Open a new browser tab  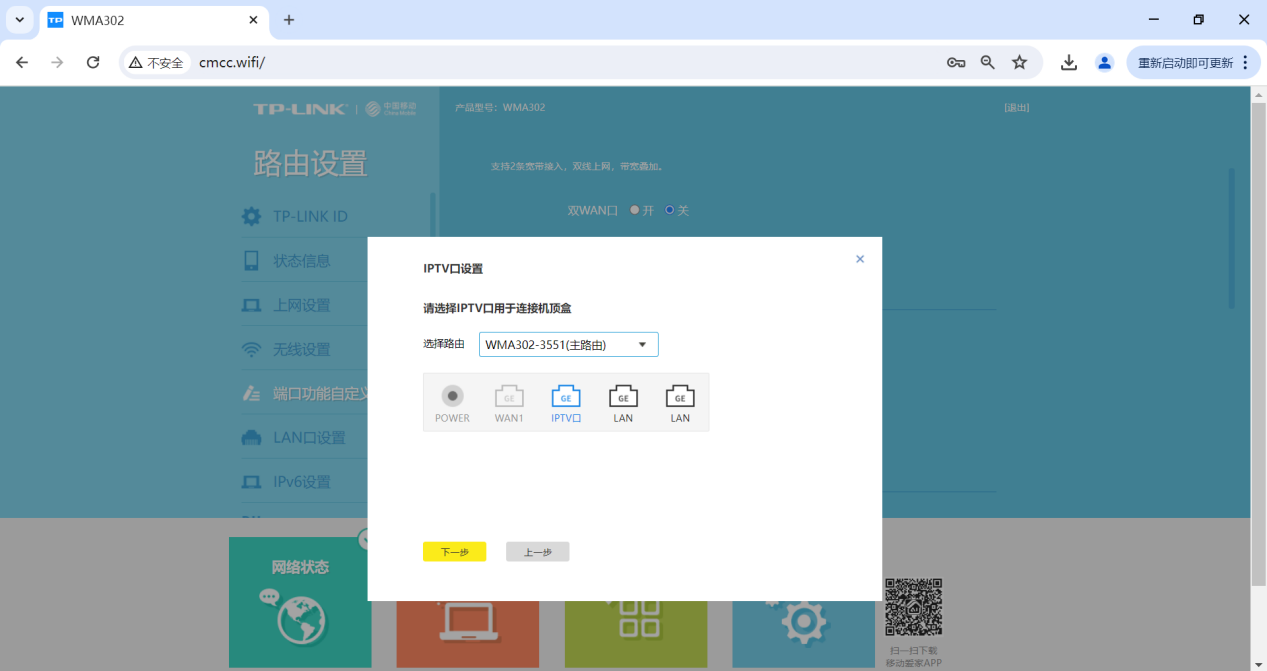pos(289,20)
